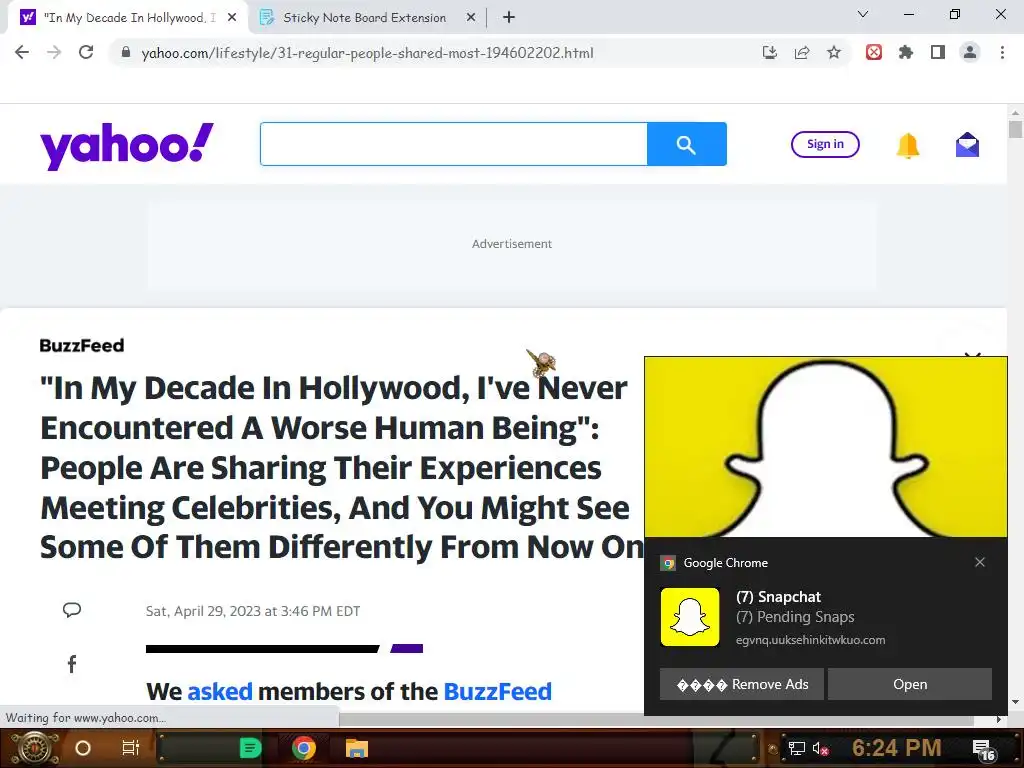Viewport: 1024px width, 768px height.
Task: Share article on Facebook icon
Action: click(x=72, y=664)
